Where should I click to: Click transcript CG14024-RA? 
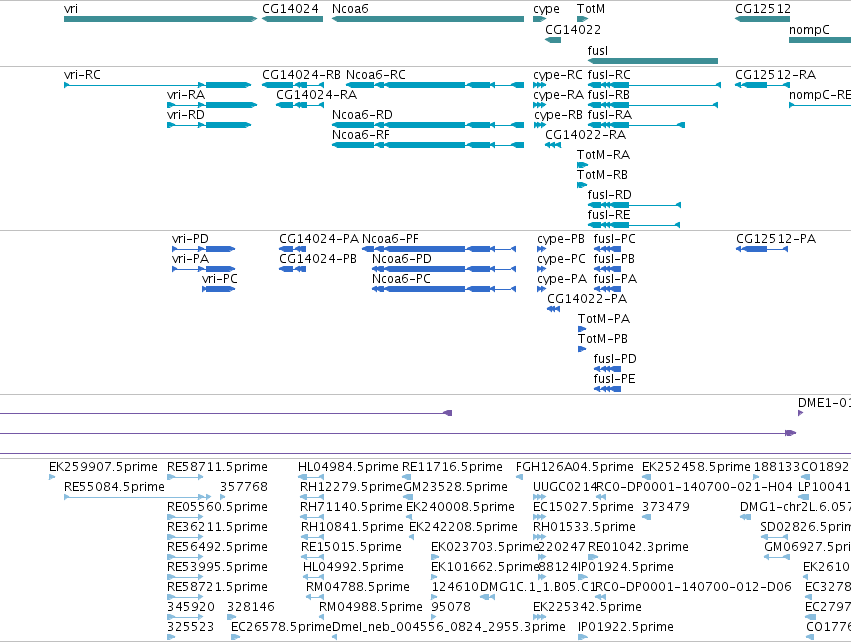300,105
